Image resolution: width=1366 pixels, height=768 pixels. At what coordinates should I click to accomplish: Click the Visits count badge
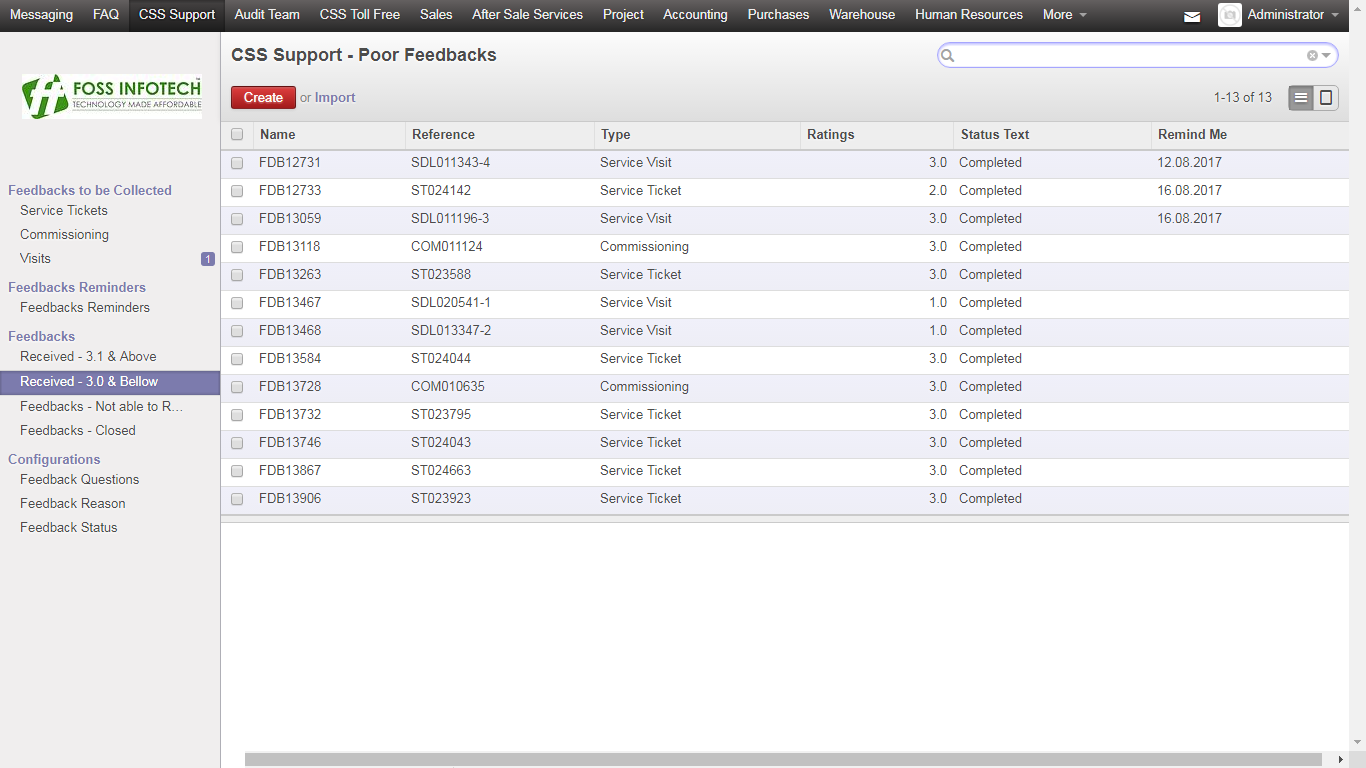coord(208,259)
